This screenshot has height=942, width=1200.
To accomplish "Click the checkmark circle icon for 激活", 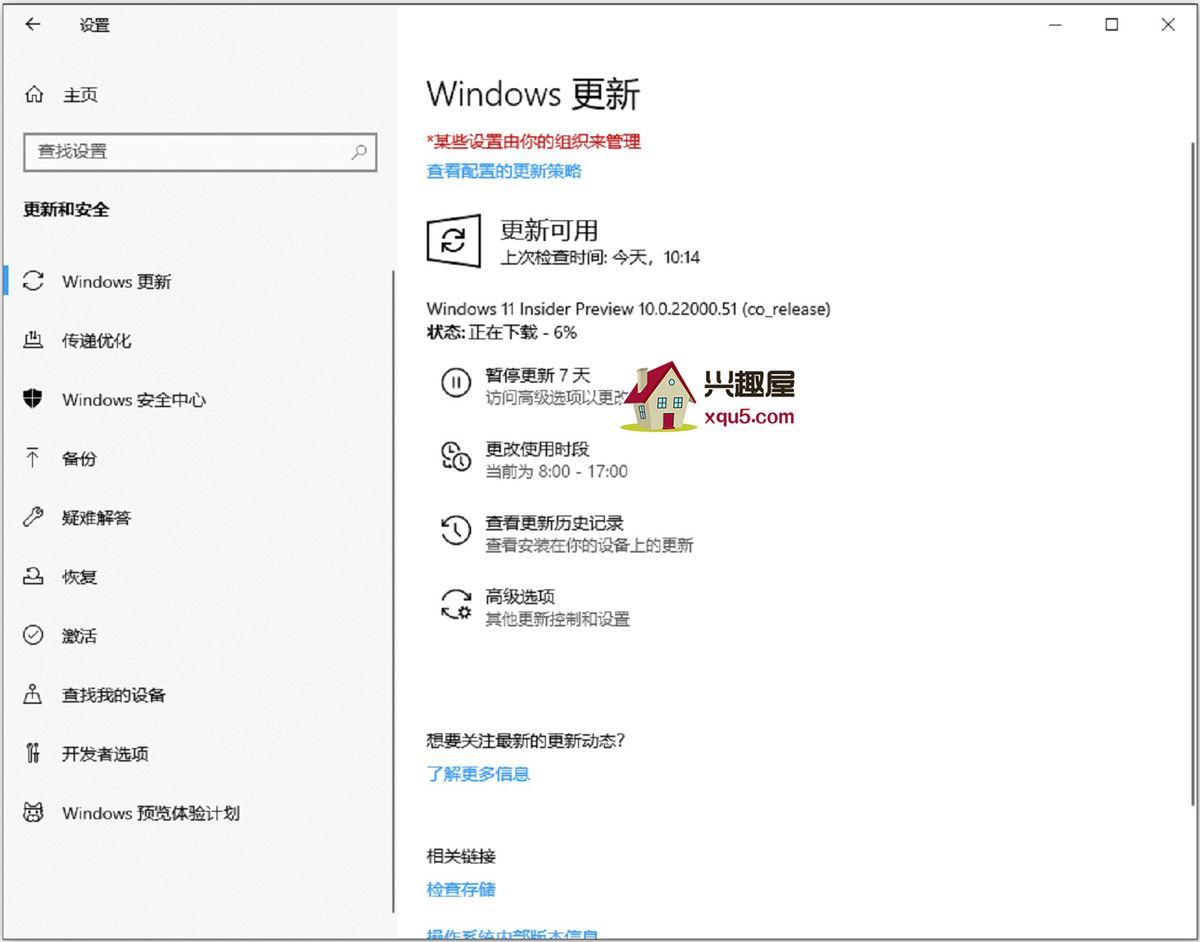I will tap(34, 635).
